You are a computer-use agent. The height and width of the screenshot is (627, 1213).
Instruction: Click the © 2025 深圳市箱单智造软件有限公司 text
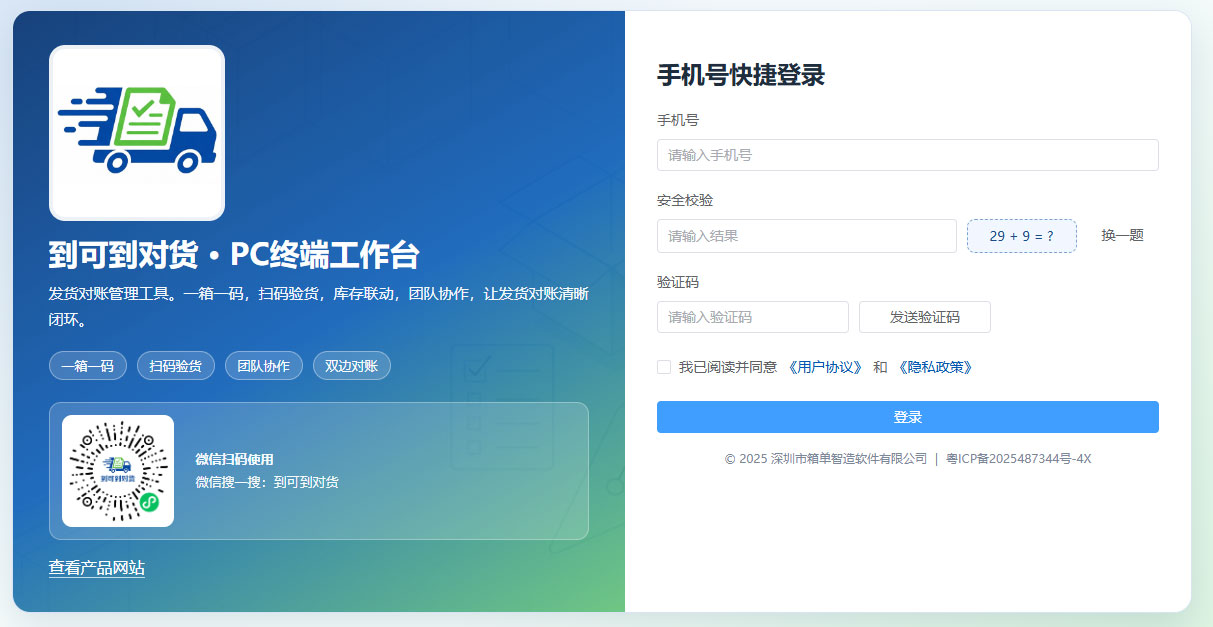click(x=826, y=458)
